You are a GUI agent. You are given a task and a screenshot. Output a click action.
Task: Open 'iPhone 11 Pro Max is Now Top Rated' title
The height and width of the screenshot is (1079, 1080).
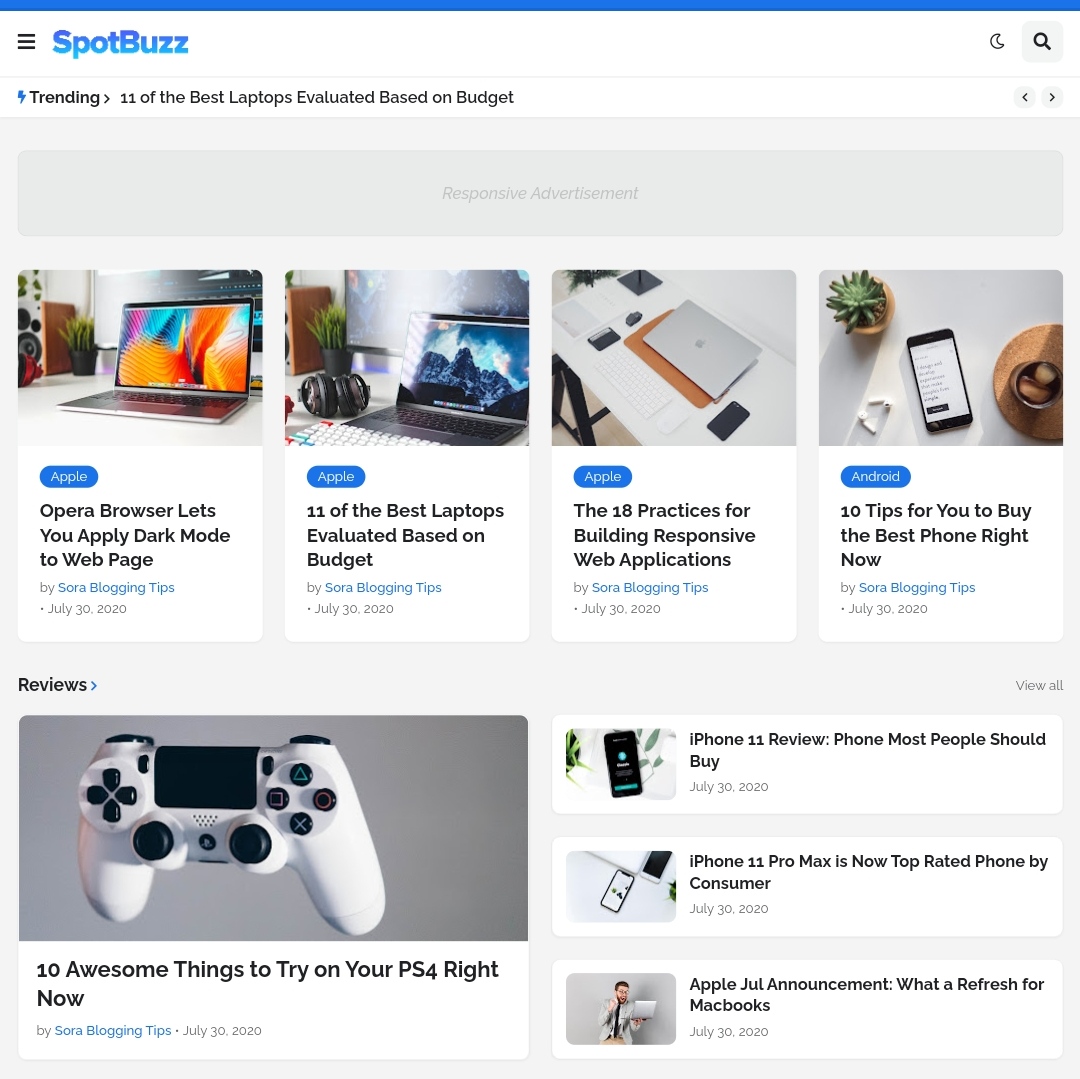[x=869, y=872]
